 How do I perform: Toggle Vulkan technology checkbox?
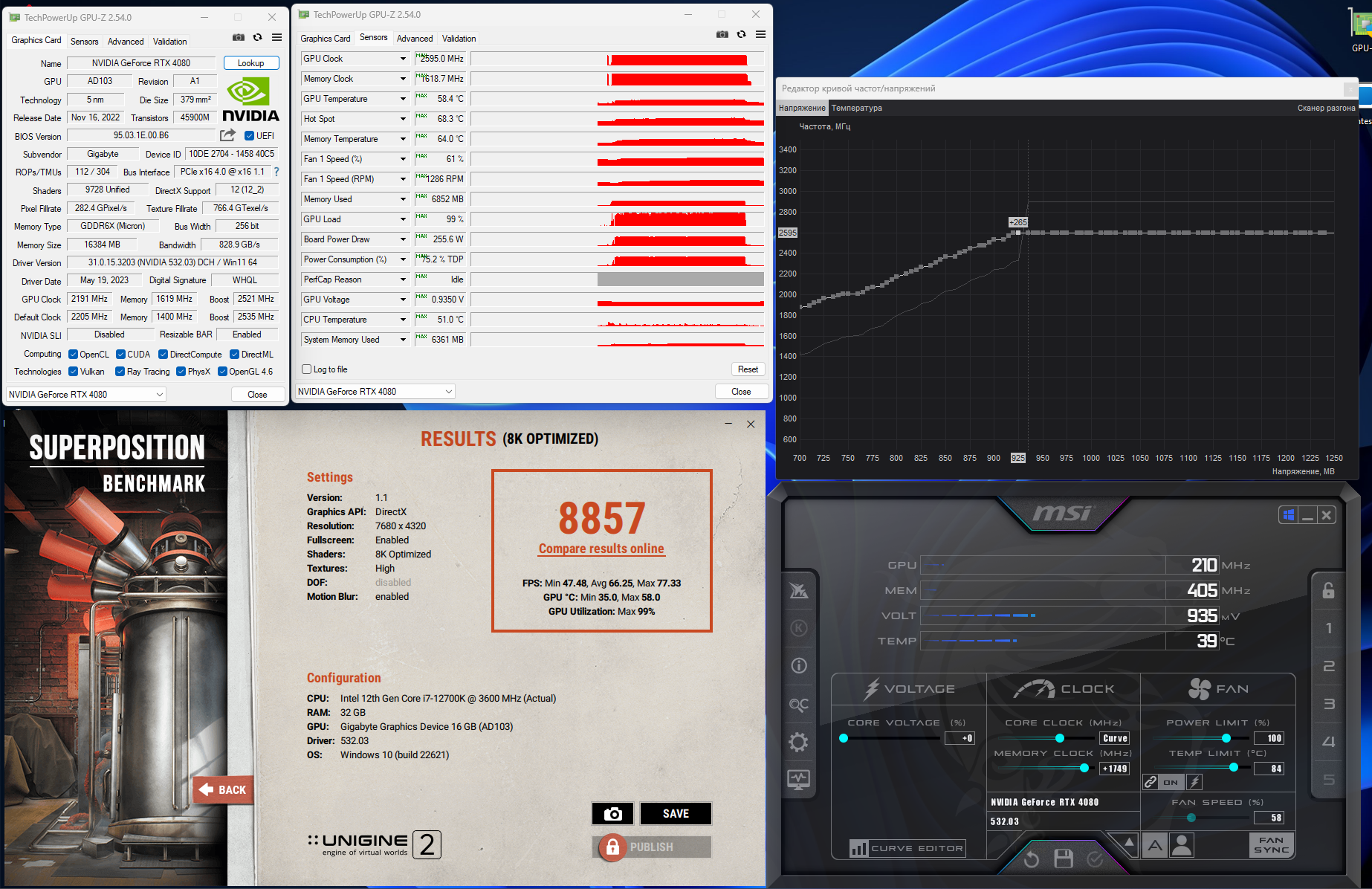73,372
